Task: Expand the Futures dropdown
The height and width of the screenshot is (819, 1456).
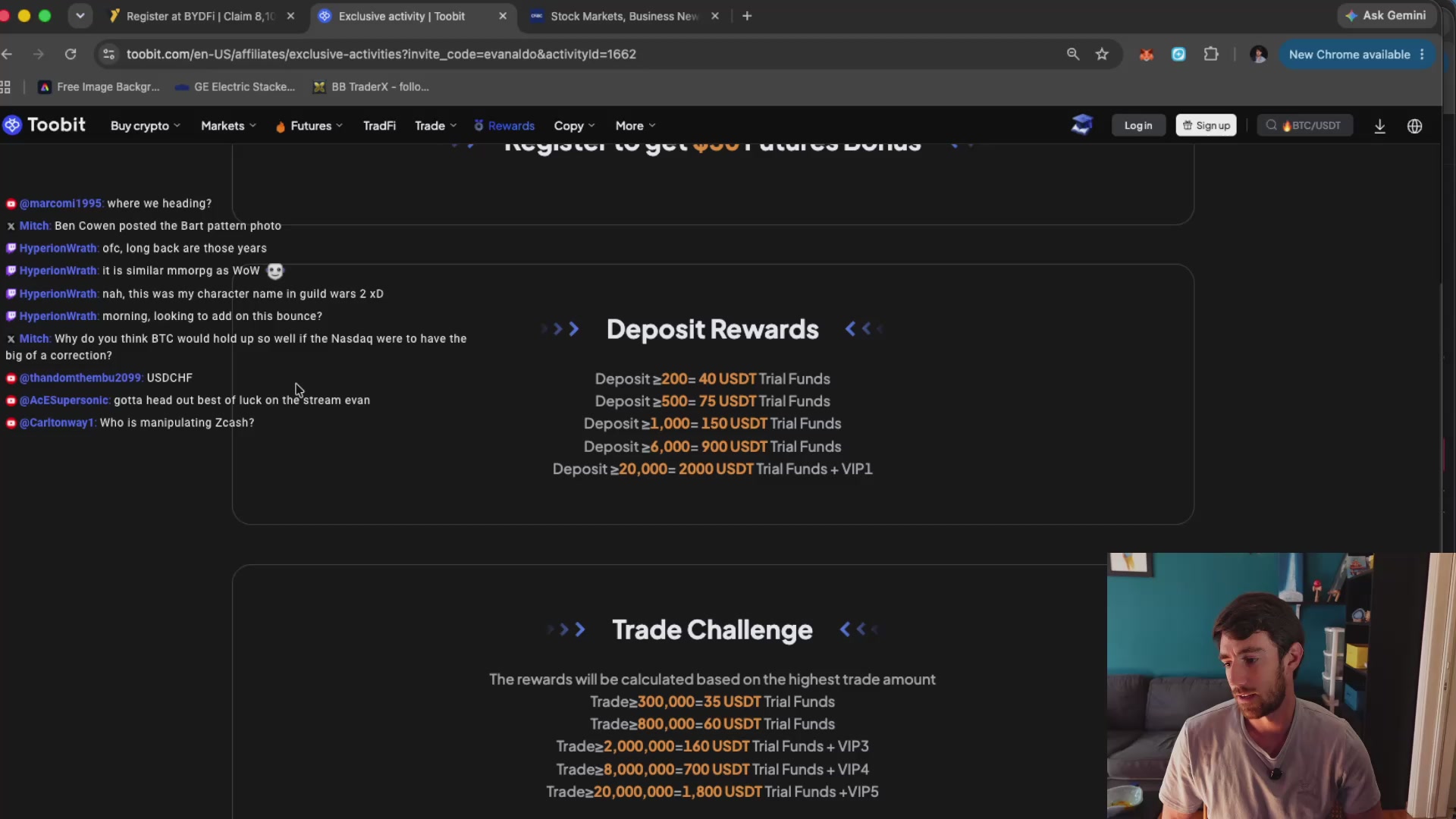Action: coord(309,126)
